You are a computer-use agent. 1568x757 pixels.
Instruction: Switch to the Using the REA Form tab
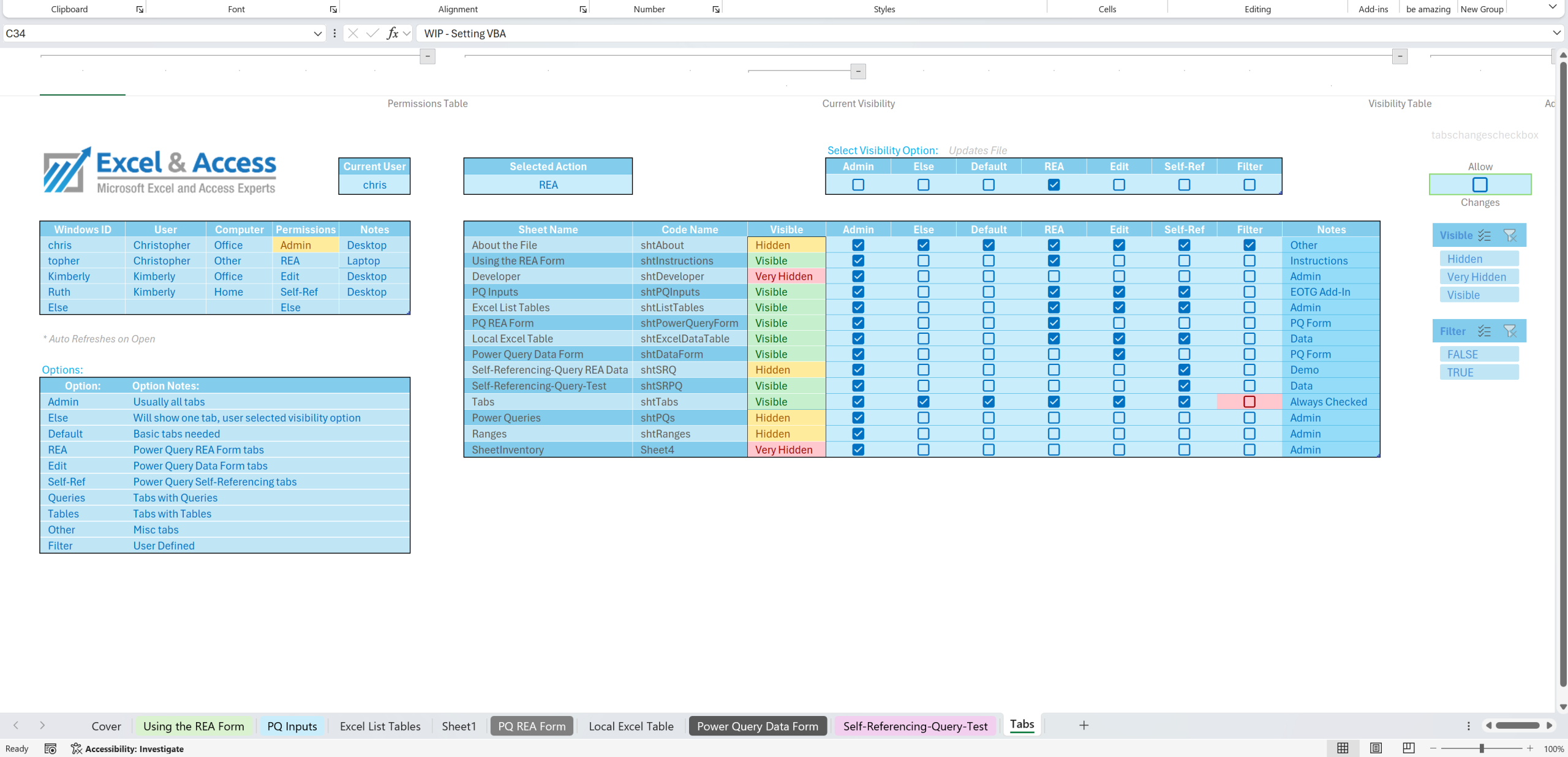[x=194, y=726]
